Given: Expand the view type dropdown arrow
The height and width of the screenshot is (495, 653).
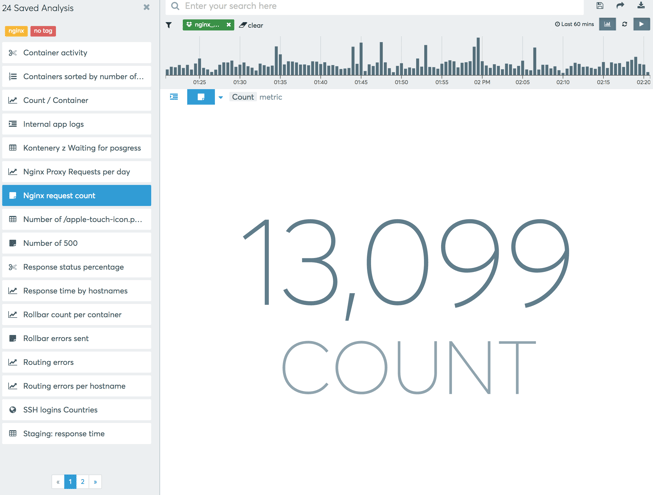Looking at the screenshot, I should click(x=221, y=98).
